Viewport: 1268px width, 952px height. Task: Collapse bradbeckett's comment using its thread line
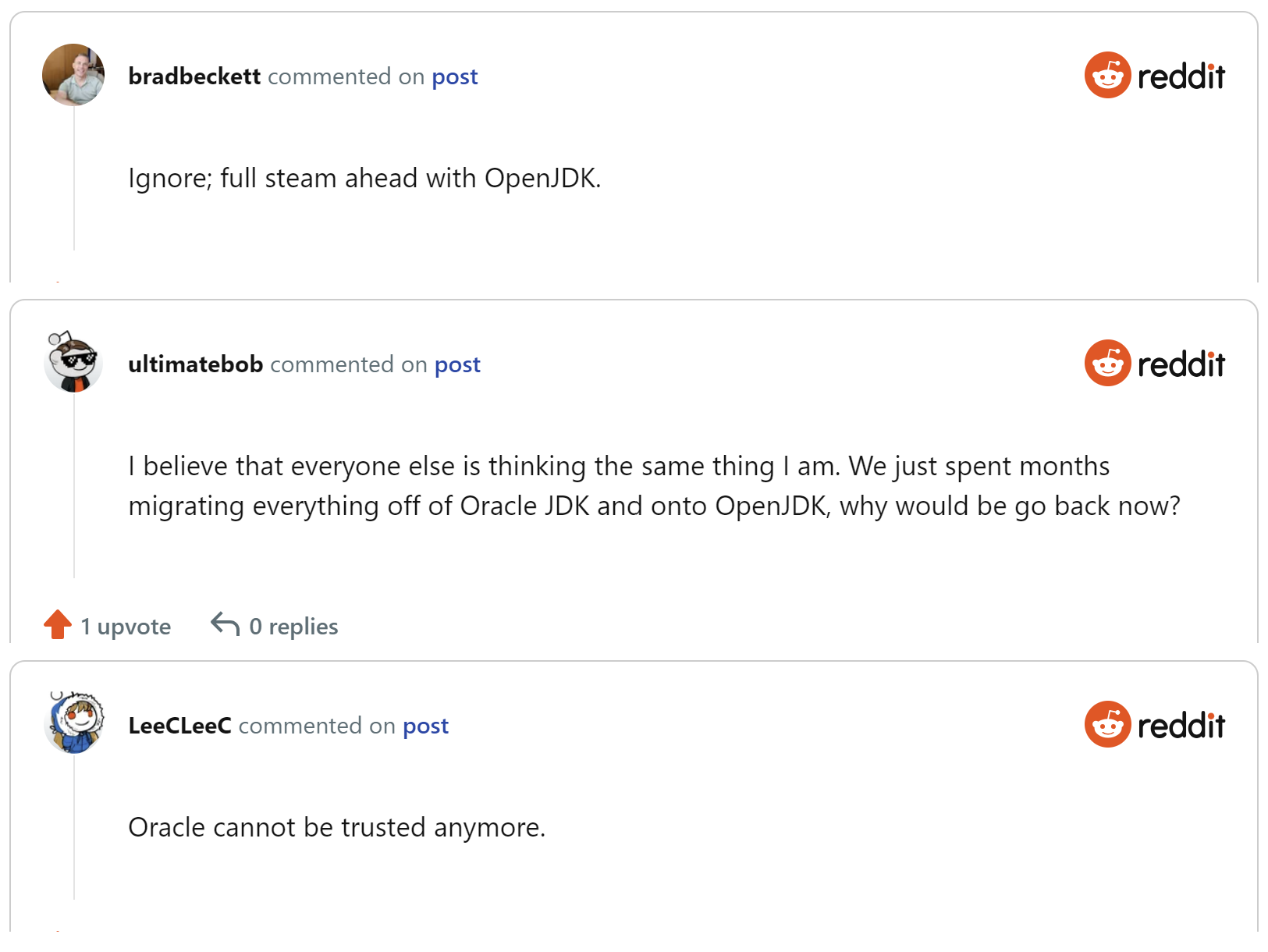(x=74, y=179)
